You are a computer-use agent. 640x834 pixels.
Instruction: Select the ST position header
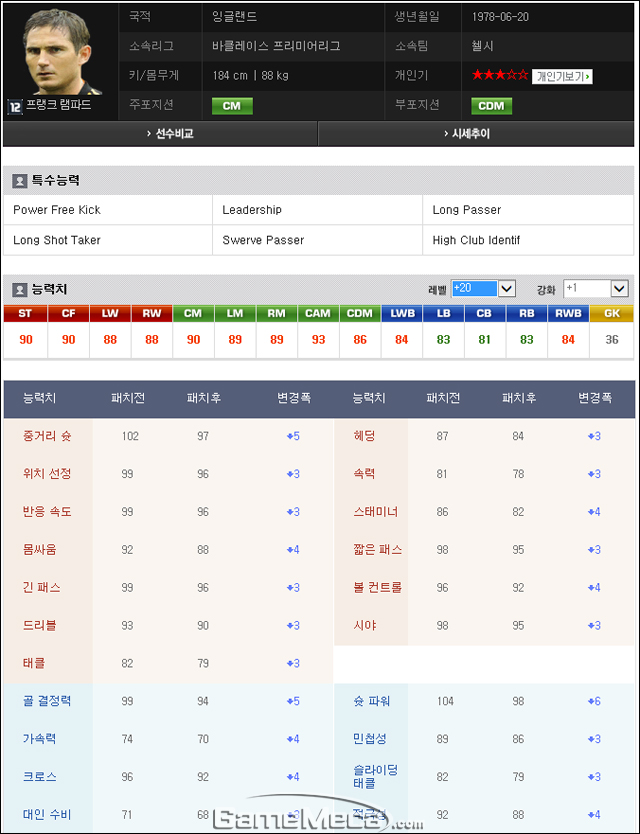pyautogui.click(x=26, y=313)
